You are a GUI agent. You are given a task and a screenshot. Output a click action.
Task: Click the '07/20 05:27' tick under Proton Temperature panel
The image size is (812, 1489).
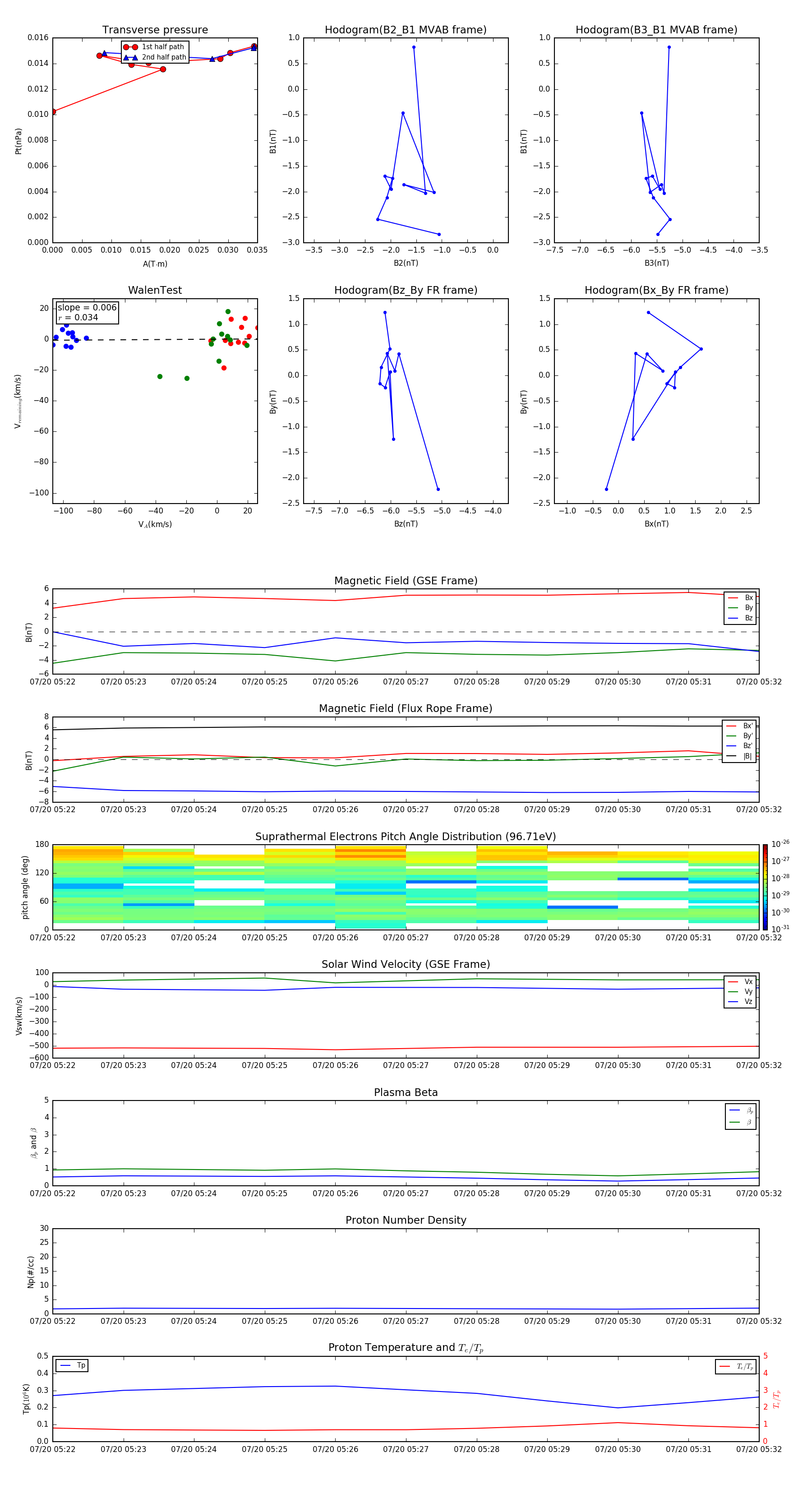[406, 1449]
